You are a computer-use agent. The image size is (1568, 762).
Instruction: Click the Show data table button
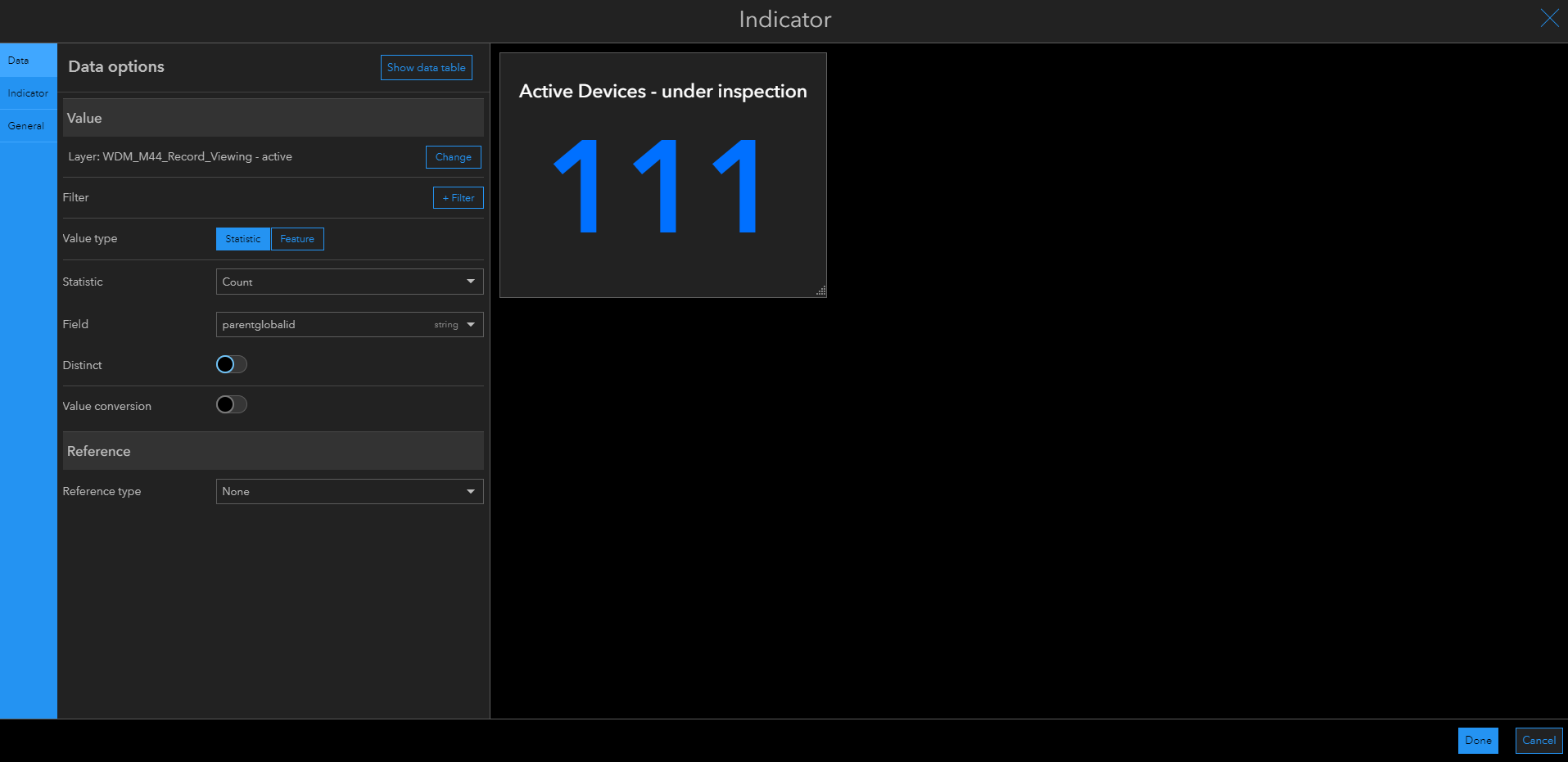(426, 67)
